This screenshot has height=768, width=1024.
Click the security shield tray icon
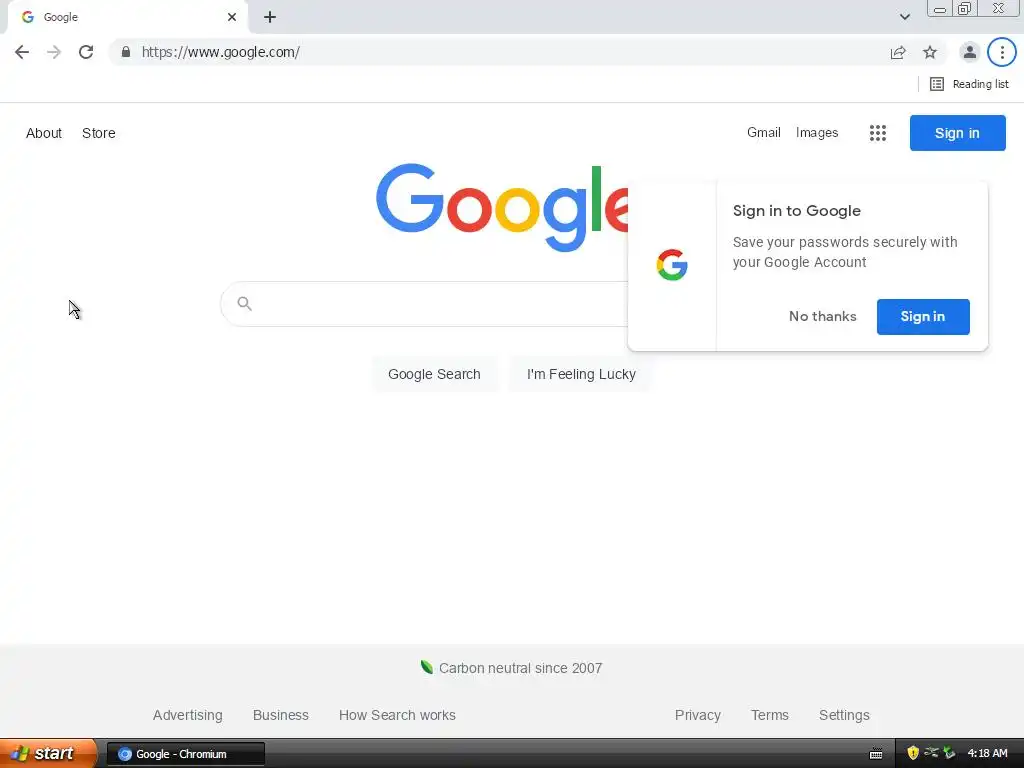pos(913,754)
